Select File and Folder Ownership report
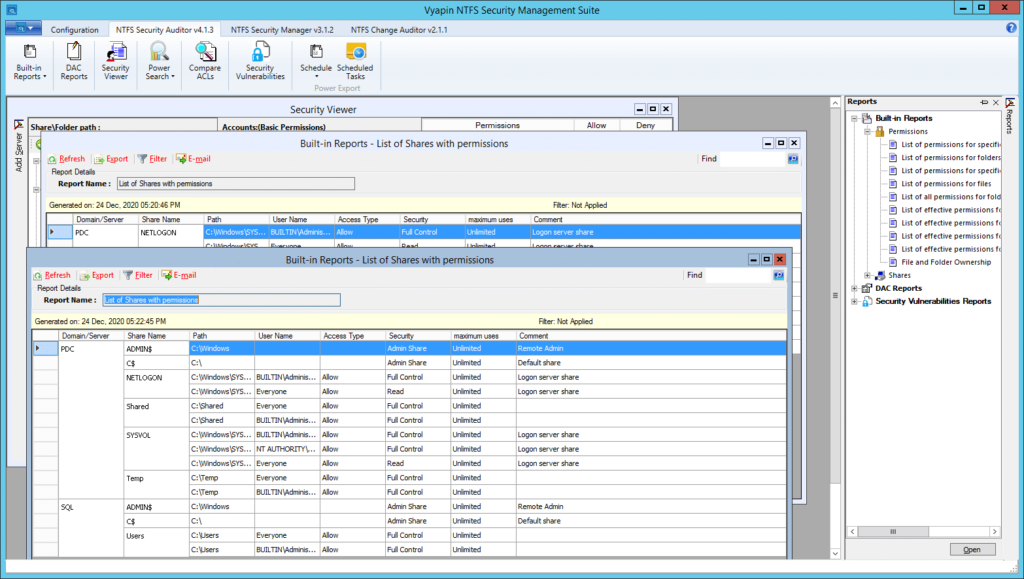Image resolution: width=1024 pixels, height=579 pixels. [946, 262]
